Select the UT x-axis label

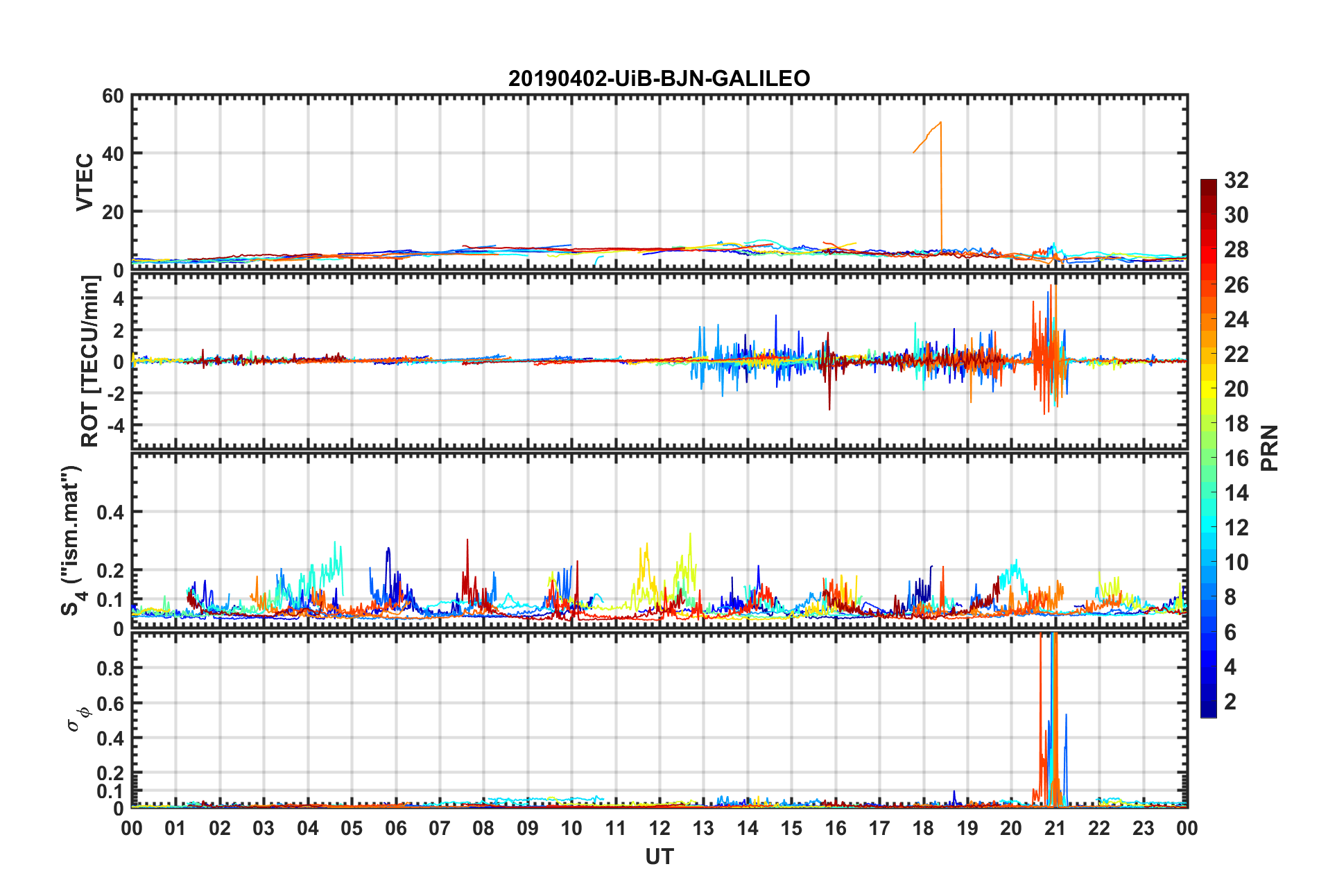pos(659,857)
